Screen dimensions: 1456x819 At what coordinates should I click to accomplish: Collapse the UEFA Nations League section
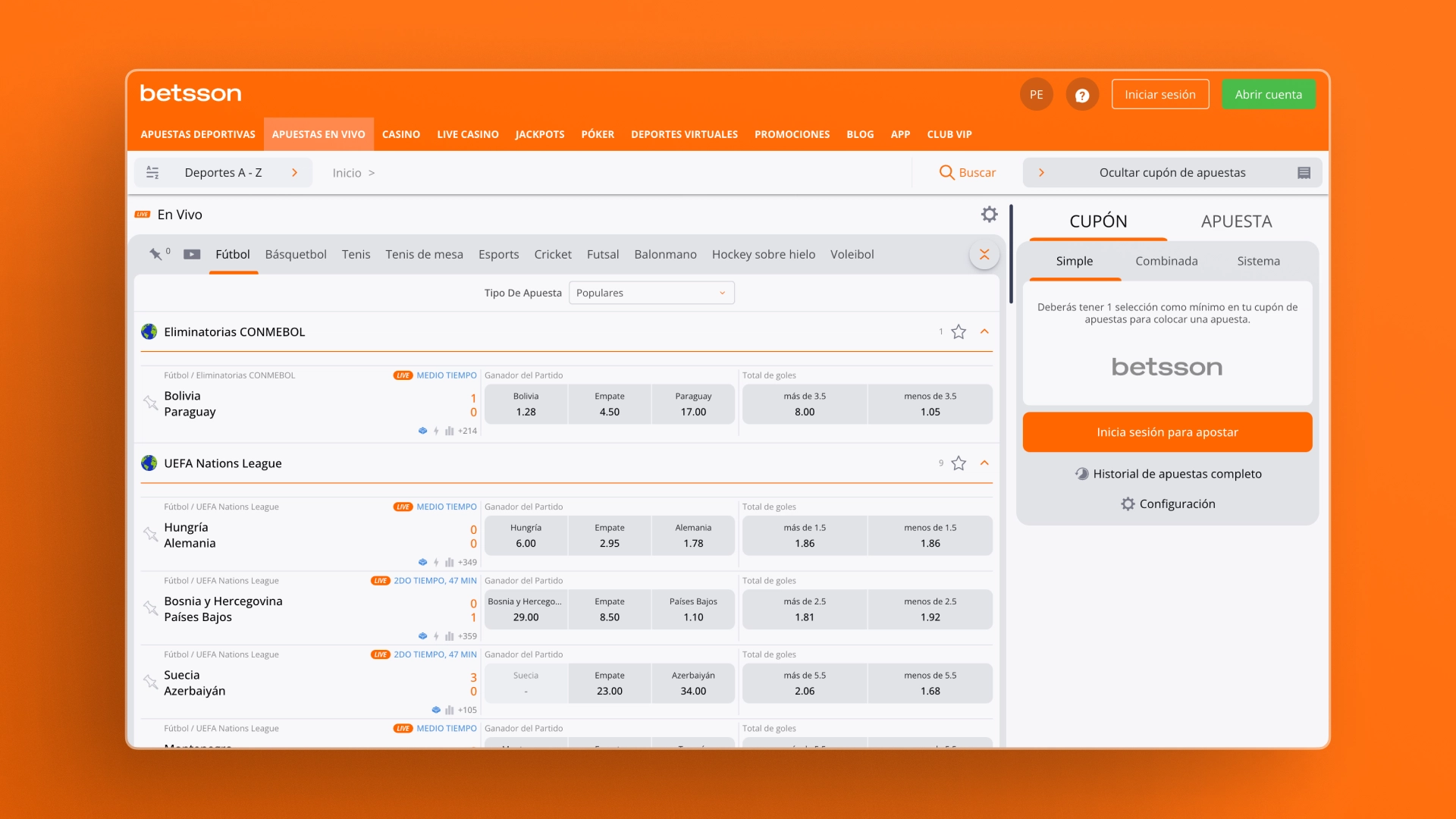(x=984, y=463)
